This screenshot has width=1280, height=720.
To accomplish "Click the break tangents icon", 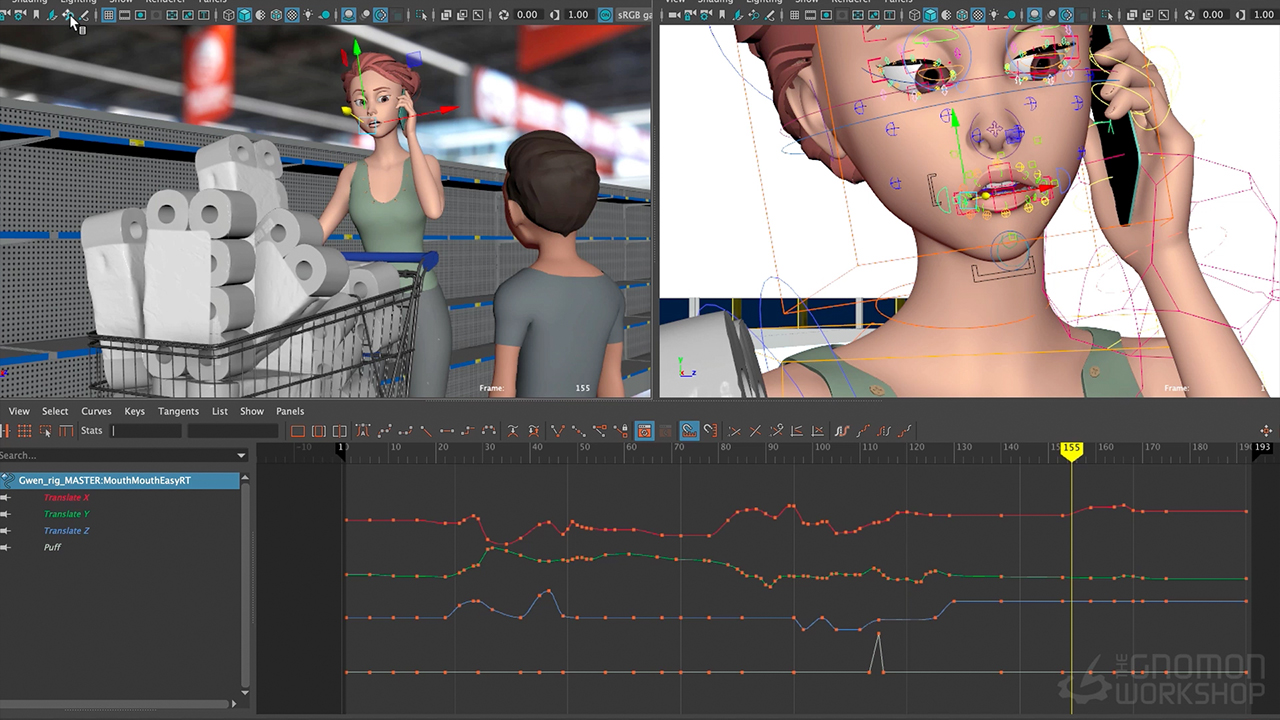I will [x=558, y=431].
